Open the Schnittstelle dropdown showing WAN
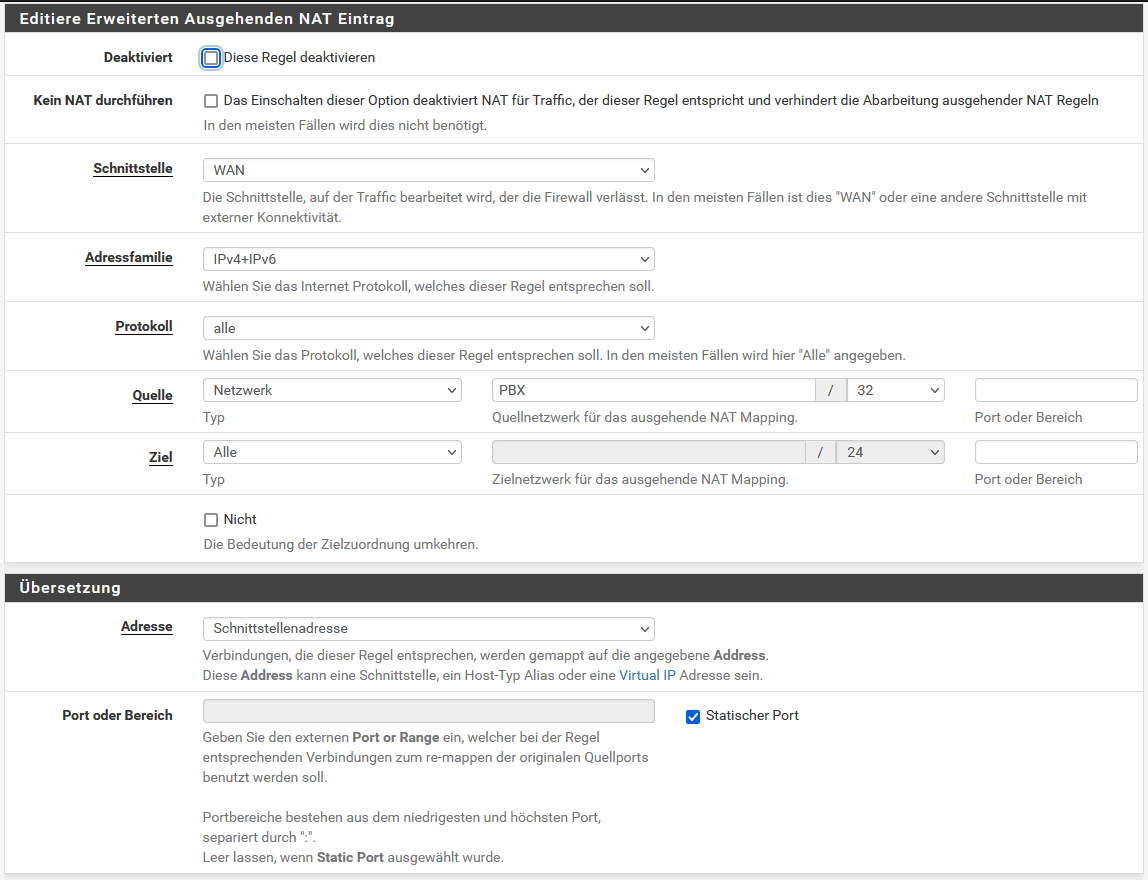Screen dimensions: 1148x880 (428, 170)
